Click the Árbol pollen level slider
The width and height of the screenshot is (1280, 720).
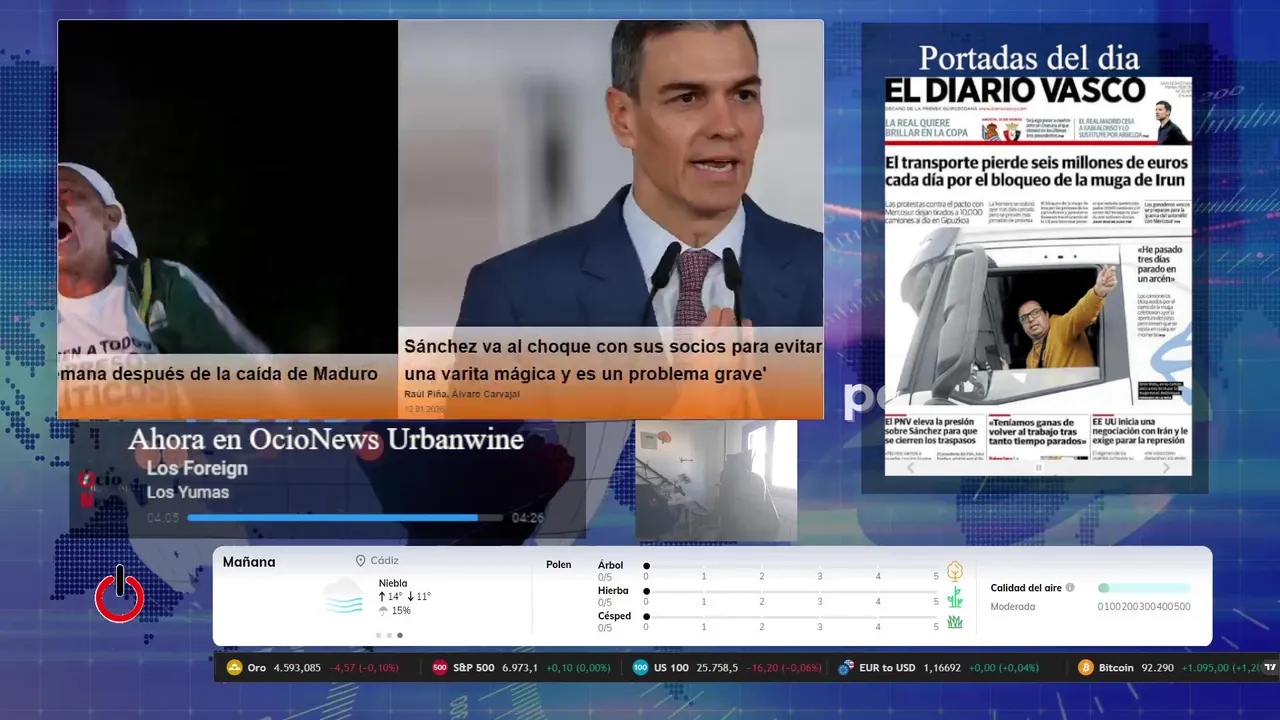(791, 566)
